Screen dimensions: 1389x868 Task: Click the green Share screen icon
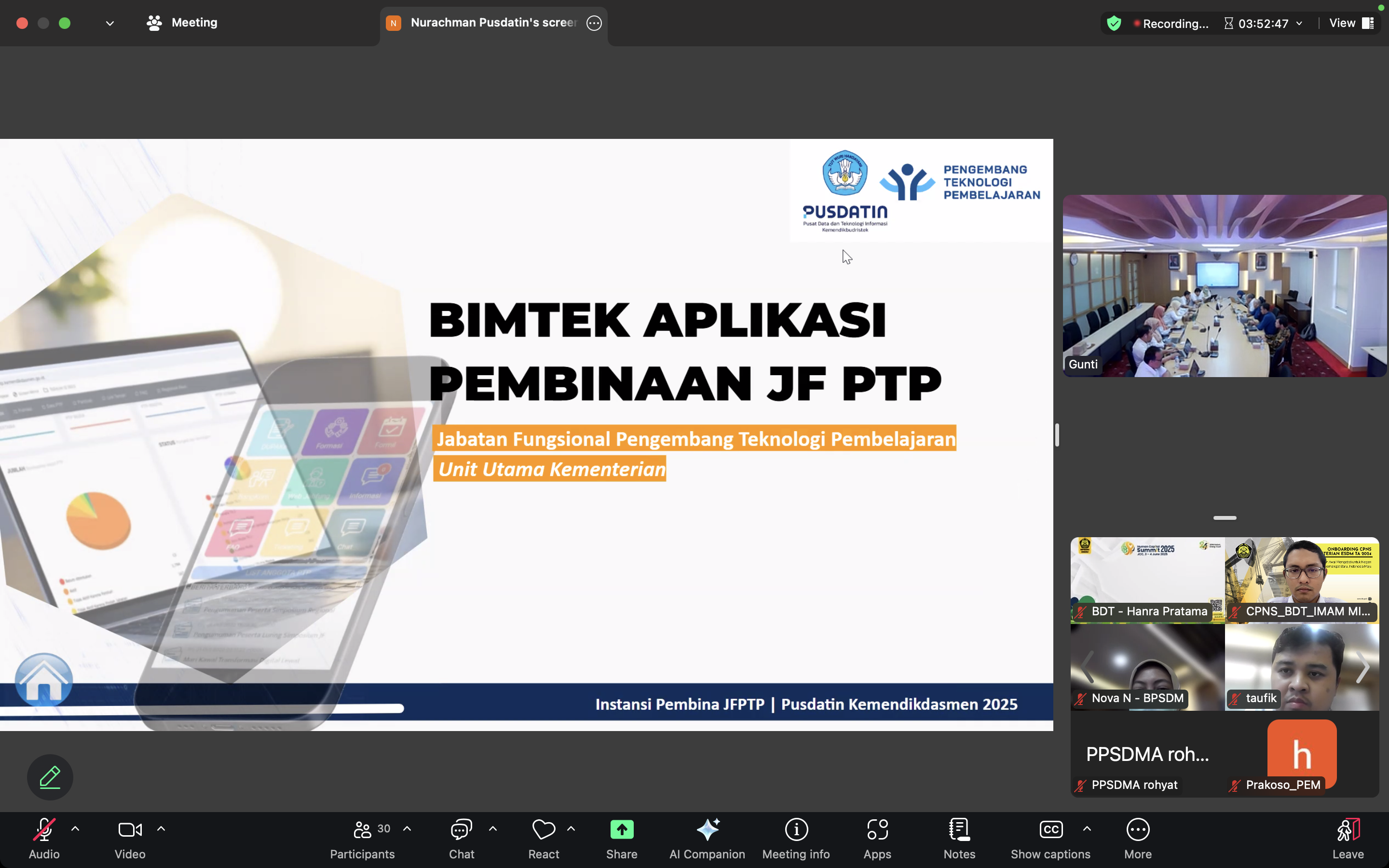click(x=622, y=829)
